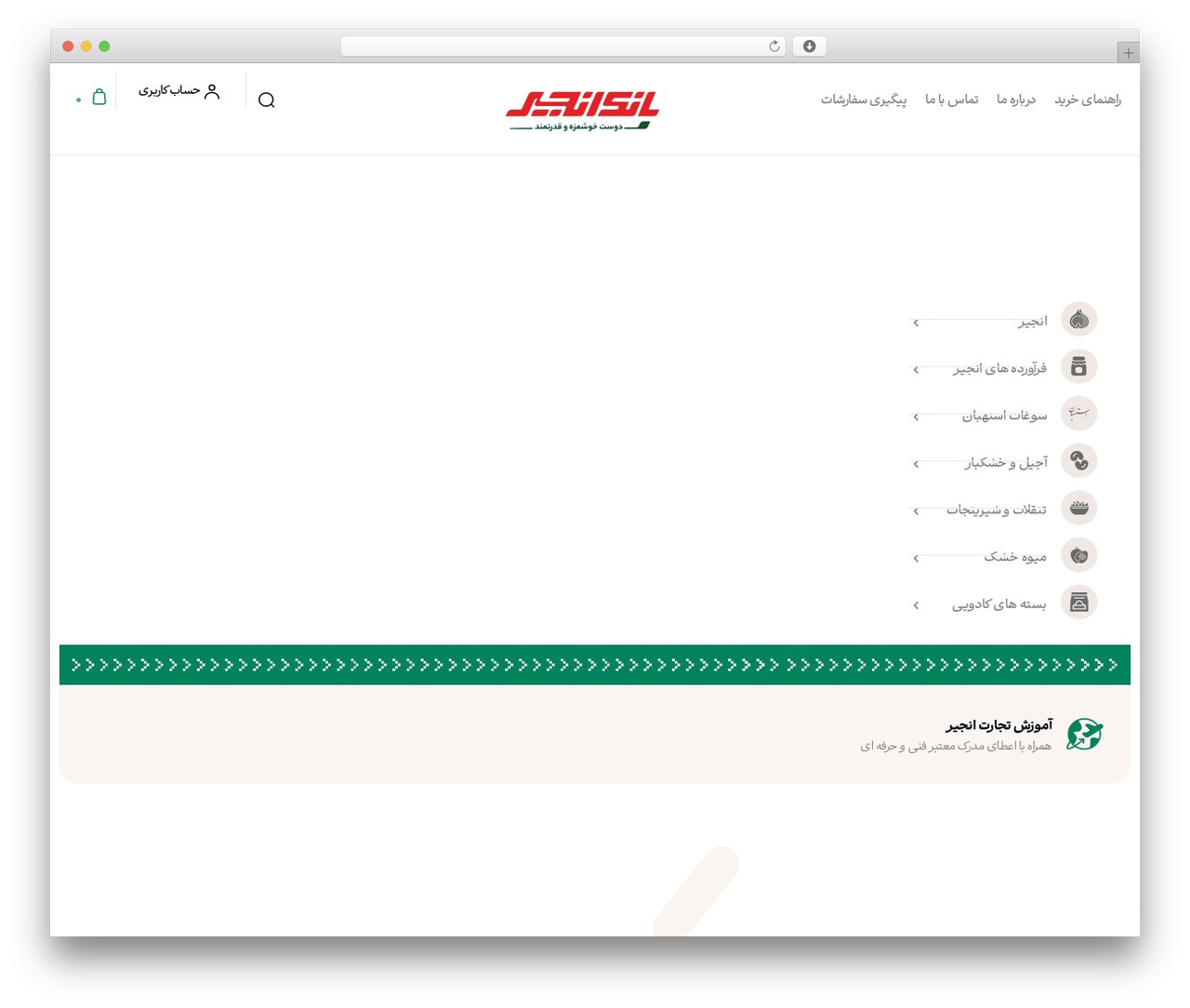
Task: Expand the سوغات استهبان chevron
Action: tap(916, 417)
